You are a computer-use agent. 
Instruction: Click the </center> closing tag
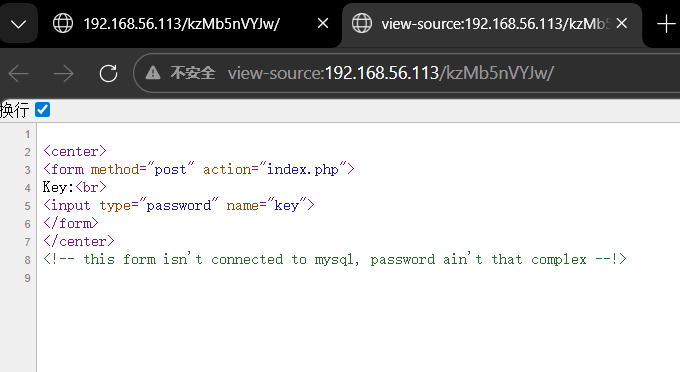point(79,241)
